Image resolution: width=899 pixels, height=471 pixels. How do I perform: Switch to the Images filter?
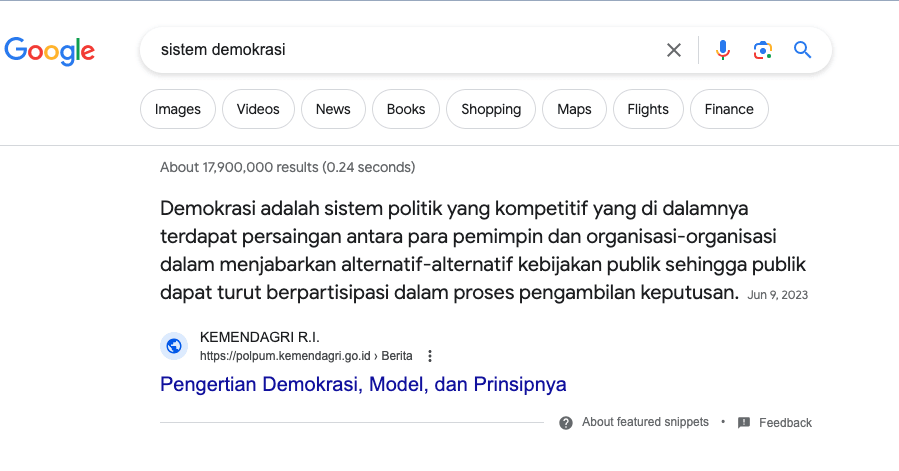pos(178,110)
